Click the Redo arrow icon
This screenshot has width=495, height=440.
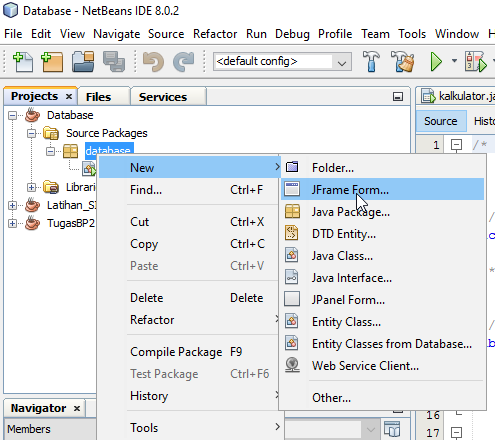[184, 62]
